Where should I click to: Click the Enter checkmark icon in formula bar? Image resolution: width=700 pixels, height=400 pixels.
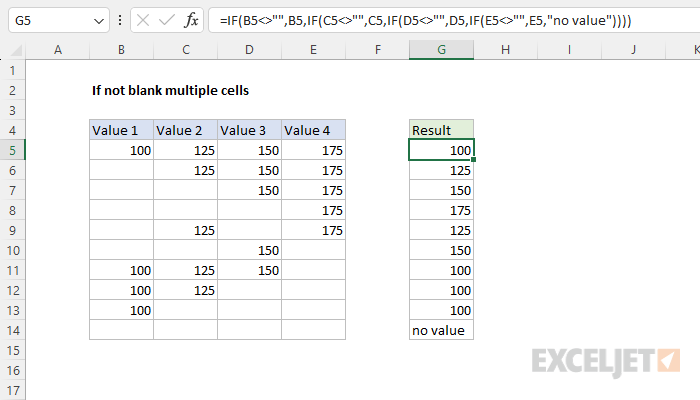tap(164, 20)
